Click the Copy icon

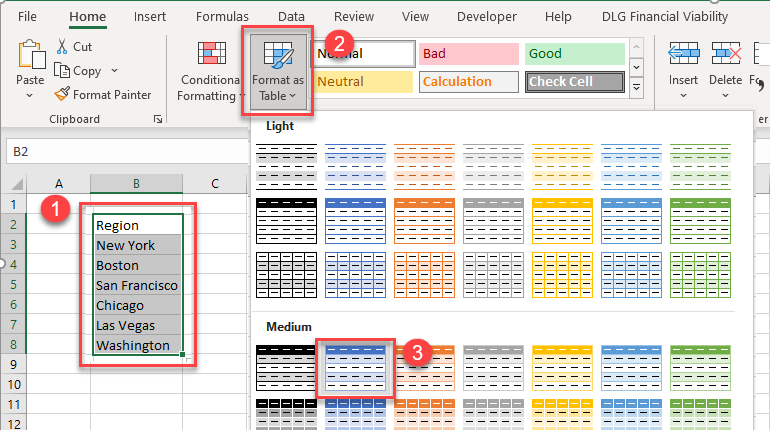coord(62,71)
